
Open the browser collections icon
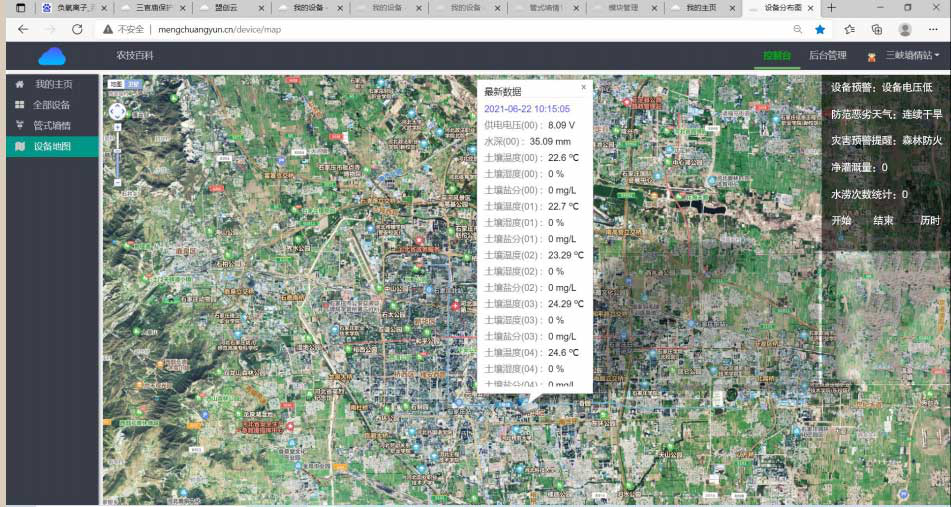click(x=876, y=30)
